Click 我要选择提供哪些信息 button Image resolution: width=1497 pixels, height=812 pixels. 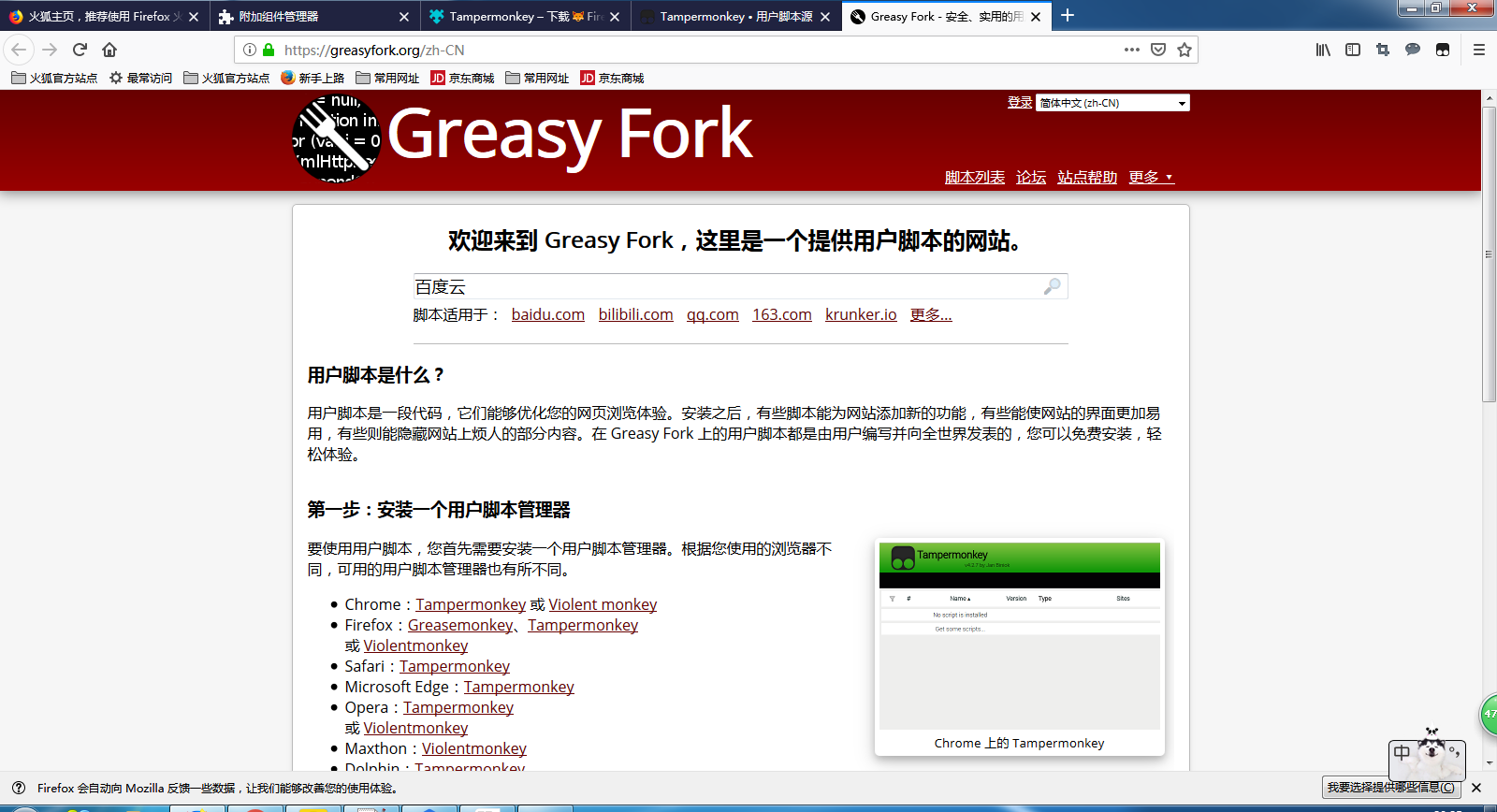(1391, 788)
